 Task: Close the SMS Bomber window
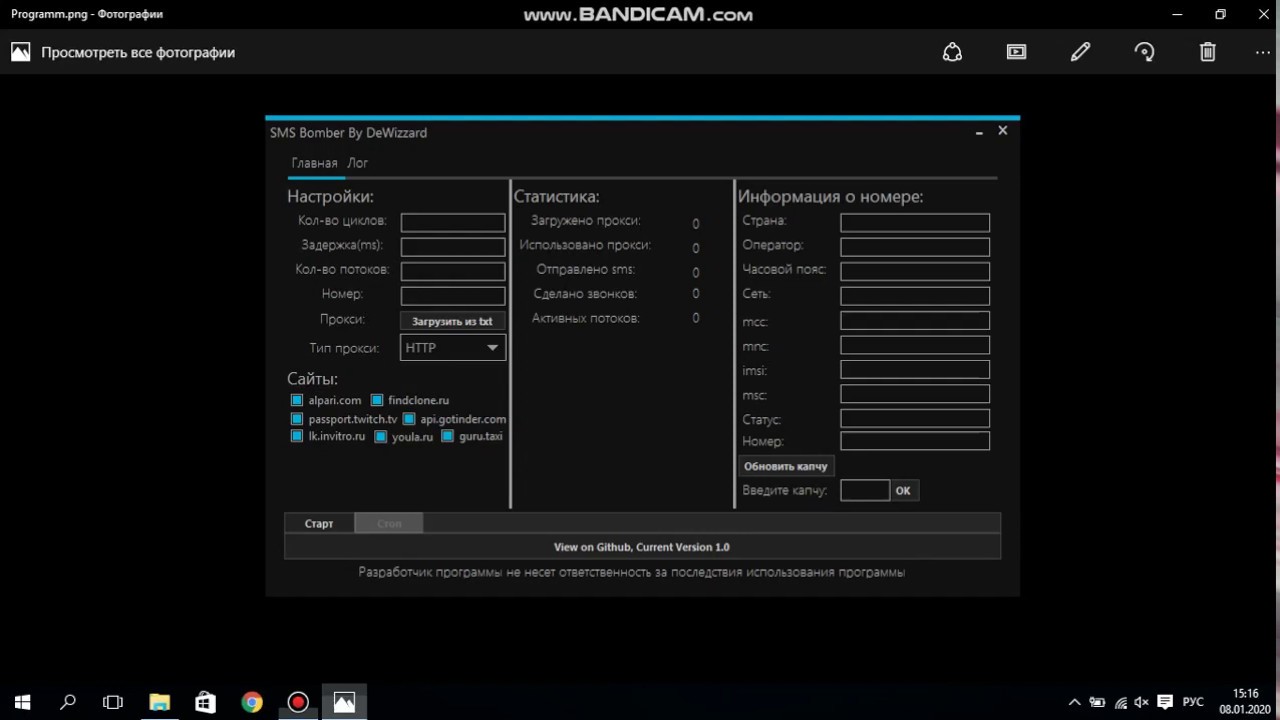[1003, 131]
